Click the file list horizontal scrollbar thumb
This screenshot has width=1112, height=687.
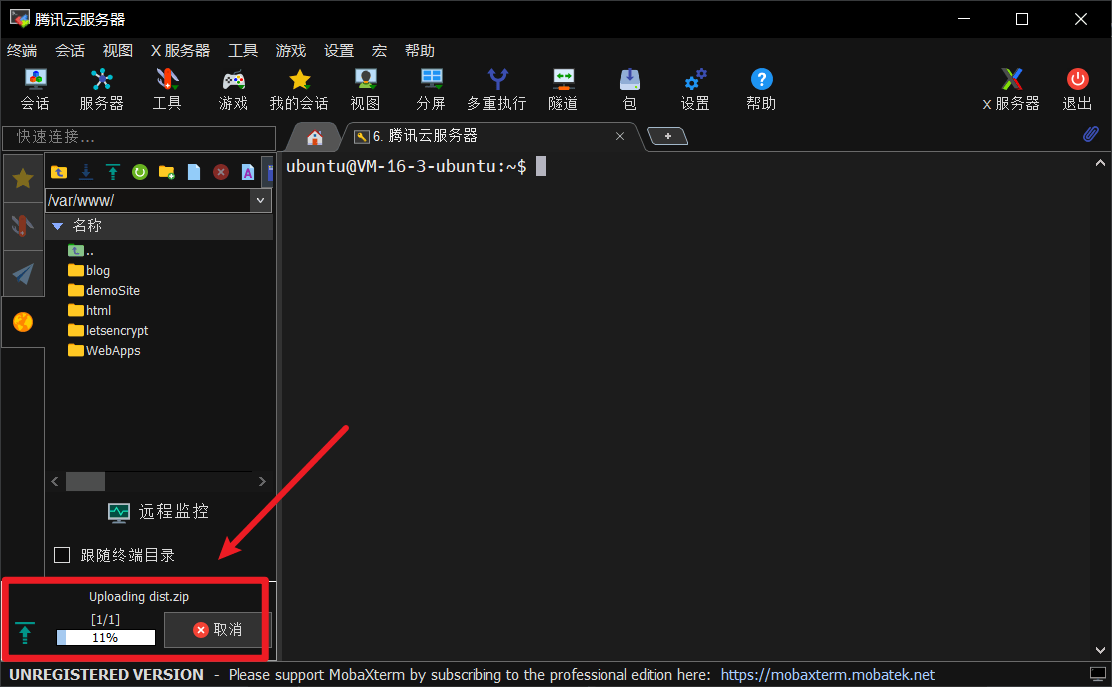coord(85,481)
